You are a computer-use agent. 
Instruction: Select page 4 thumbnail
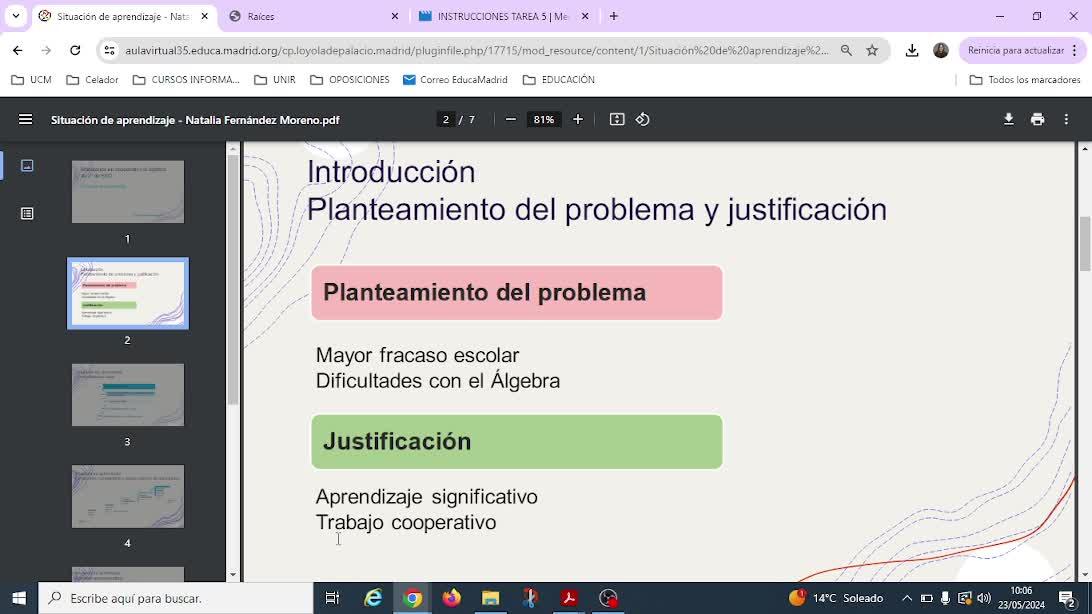pyautogui.click(x=127, y=496)
